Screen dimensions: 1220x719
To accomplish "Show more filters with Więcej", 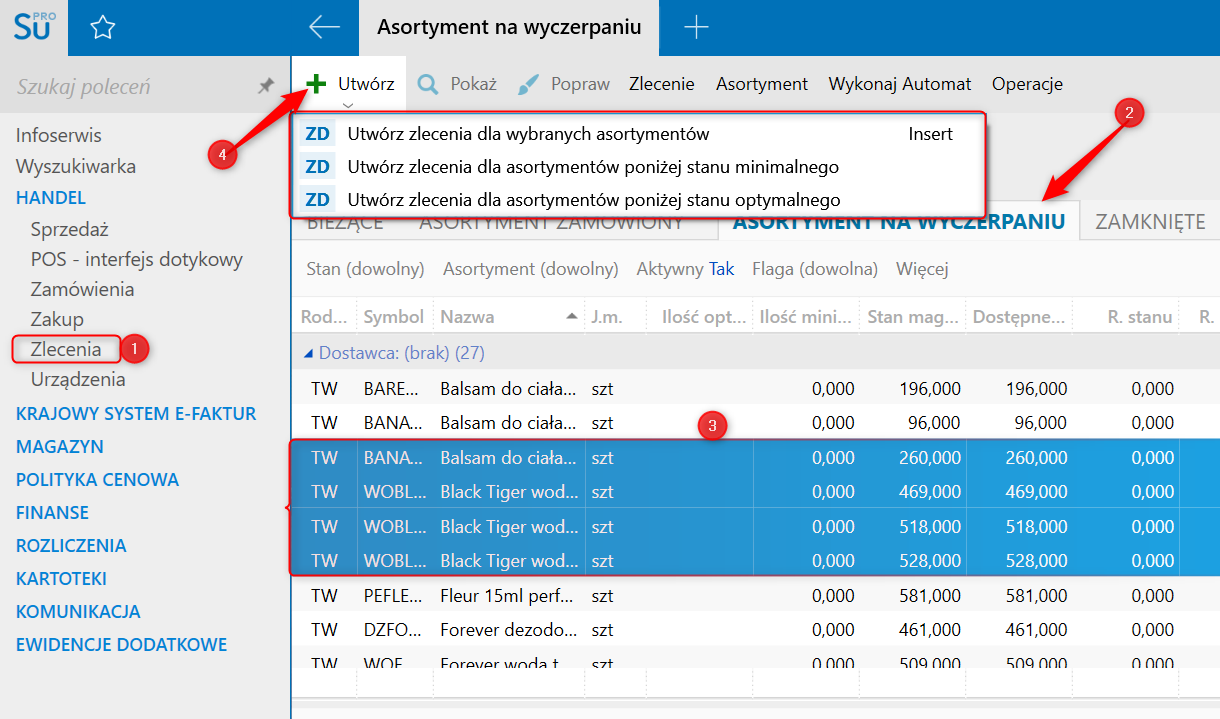I will [x=922, y=269].
